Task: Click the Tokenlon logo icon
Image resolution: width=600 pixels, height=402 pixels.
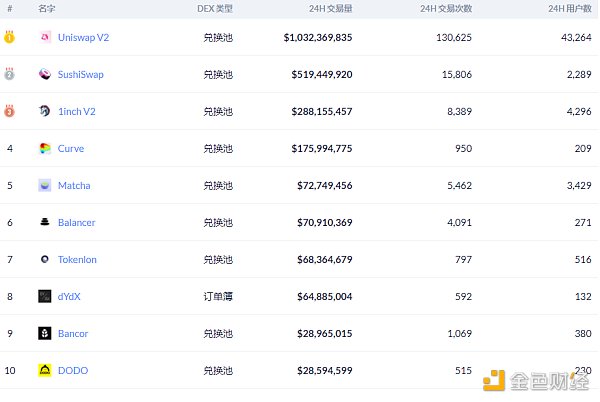Action: tap(45, 259)
